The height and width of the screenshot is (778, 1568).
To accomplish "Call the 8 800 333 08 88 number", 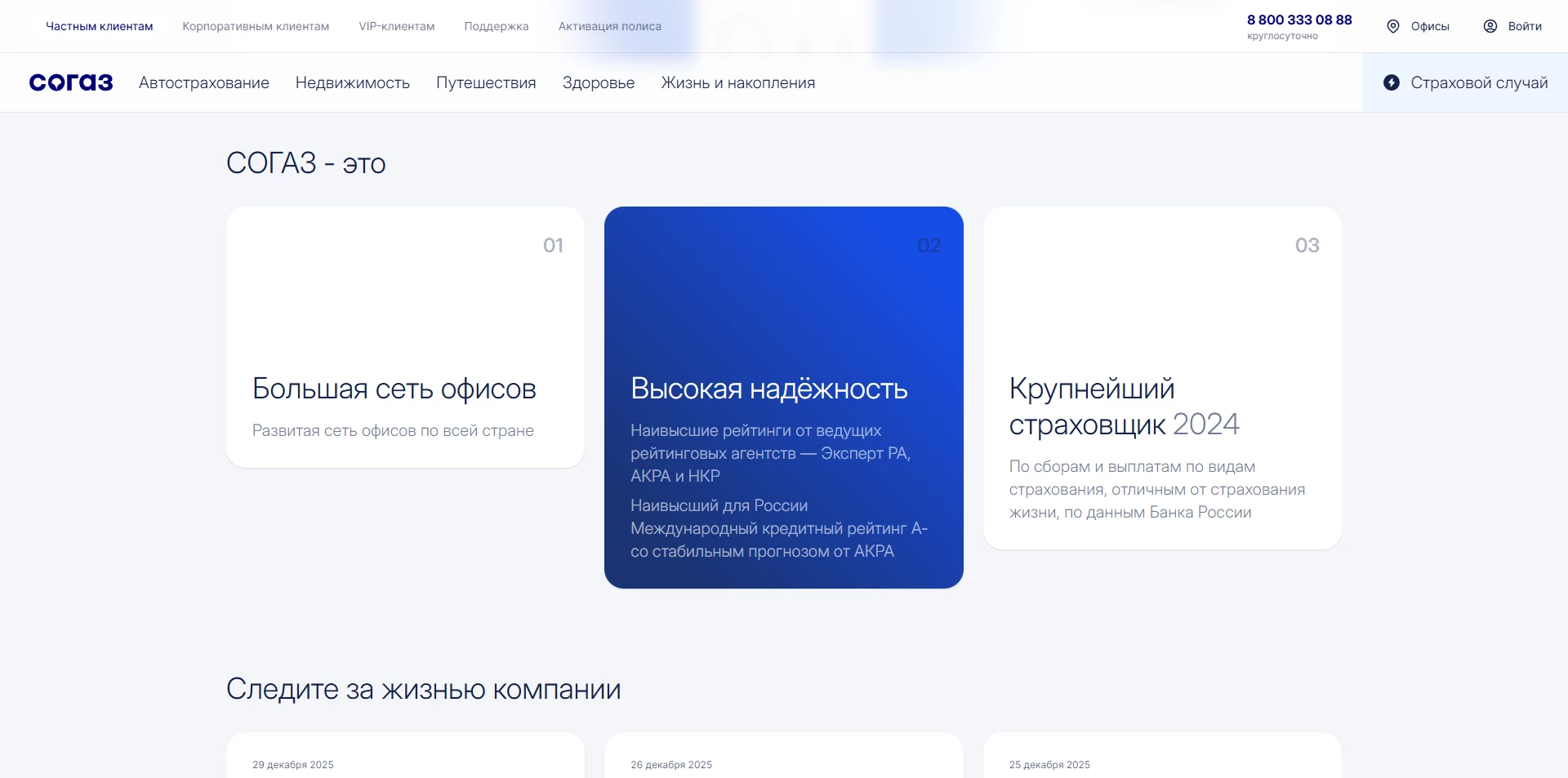I will [1298, 20].
